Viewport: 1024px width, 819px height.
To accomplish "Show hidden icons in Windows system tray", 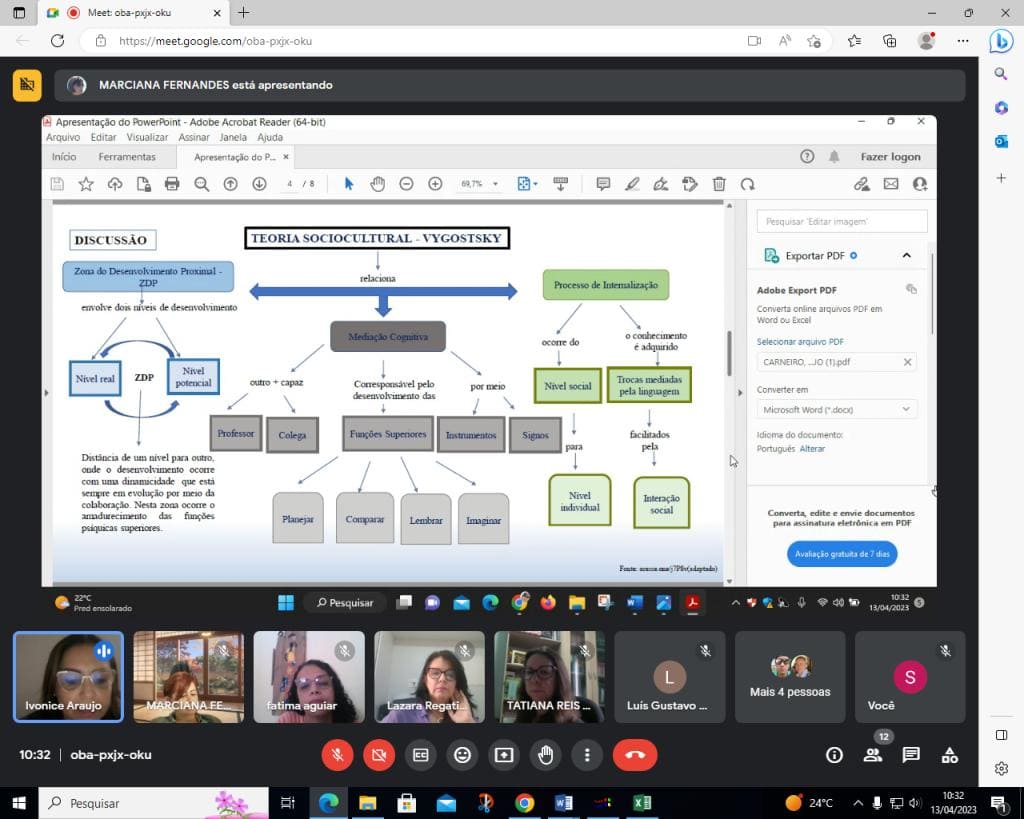I will pos(858,803).
